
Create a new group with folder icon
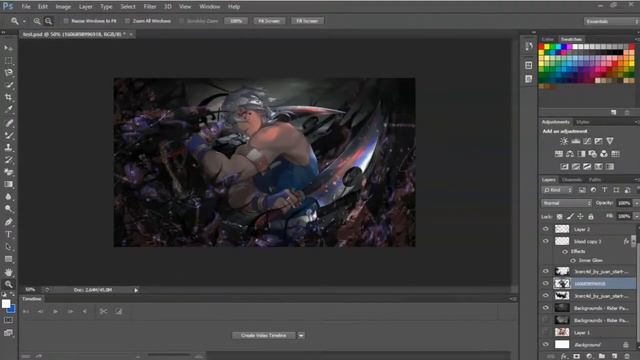[x=602, y=356]
